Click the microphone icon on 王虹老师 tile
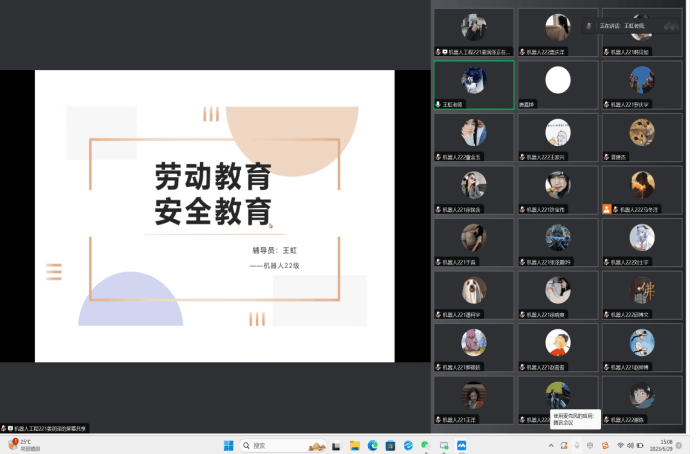The image size is (698, 454). [x=439, y=104]
